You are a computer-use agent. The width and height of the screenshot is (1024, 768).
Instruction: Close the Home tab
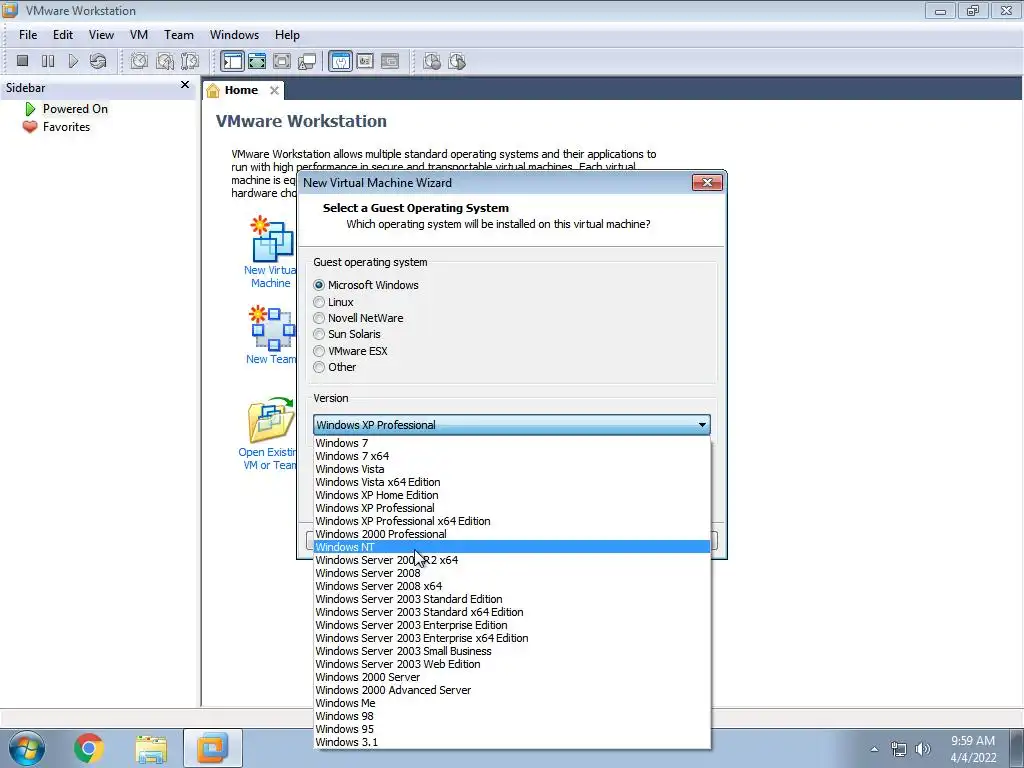click(x=274, y=90)
